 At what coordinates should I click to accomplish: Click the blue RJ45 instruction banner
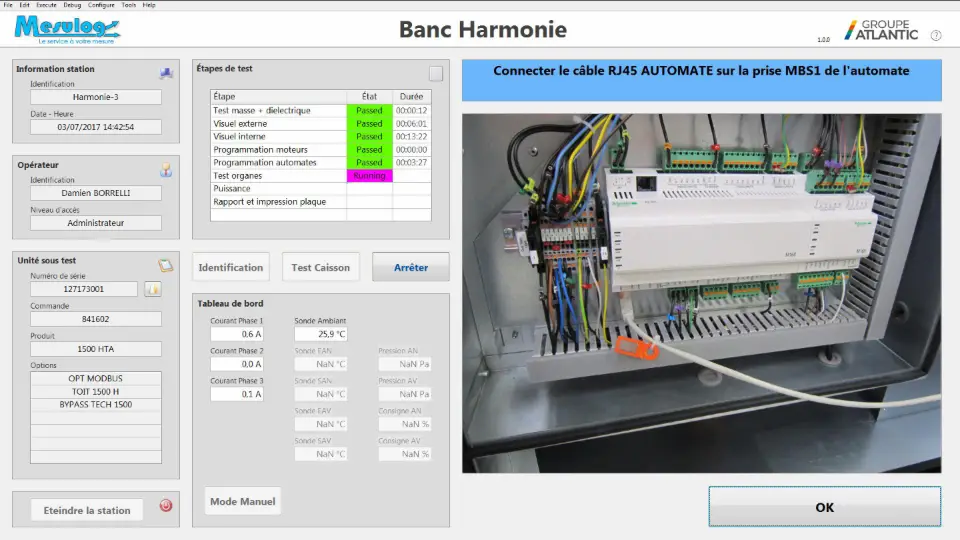pos(702,80)
